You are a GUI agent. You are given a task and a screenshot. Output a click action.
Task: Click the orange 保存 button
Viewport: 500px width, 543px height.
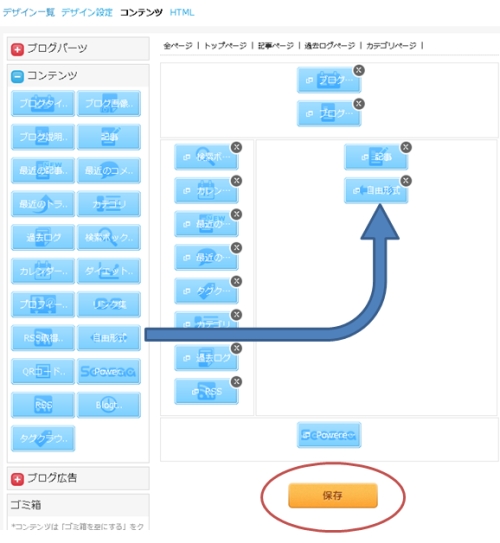[x=333, y=496]
